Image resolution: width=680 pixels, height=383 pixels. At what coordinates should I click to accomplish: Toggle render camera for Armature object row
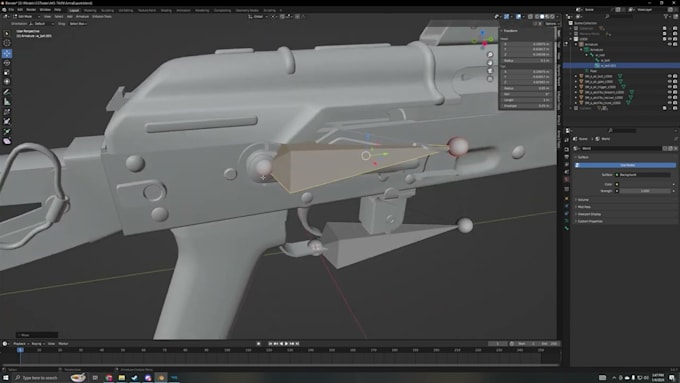[675, 44]
